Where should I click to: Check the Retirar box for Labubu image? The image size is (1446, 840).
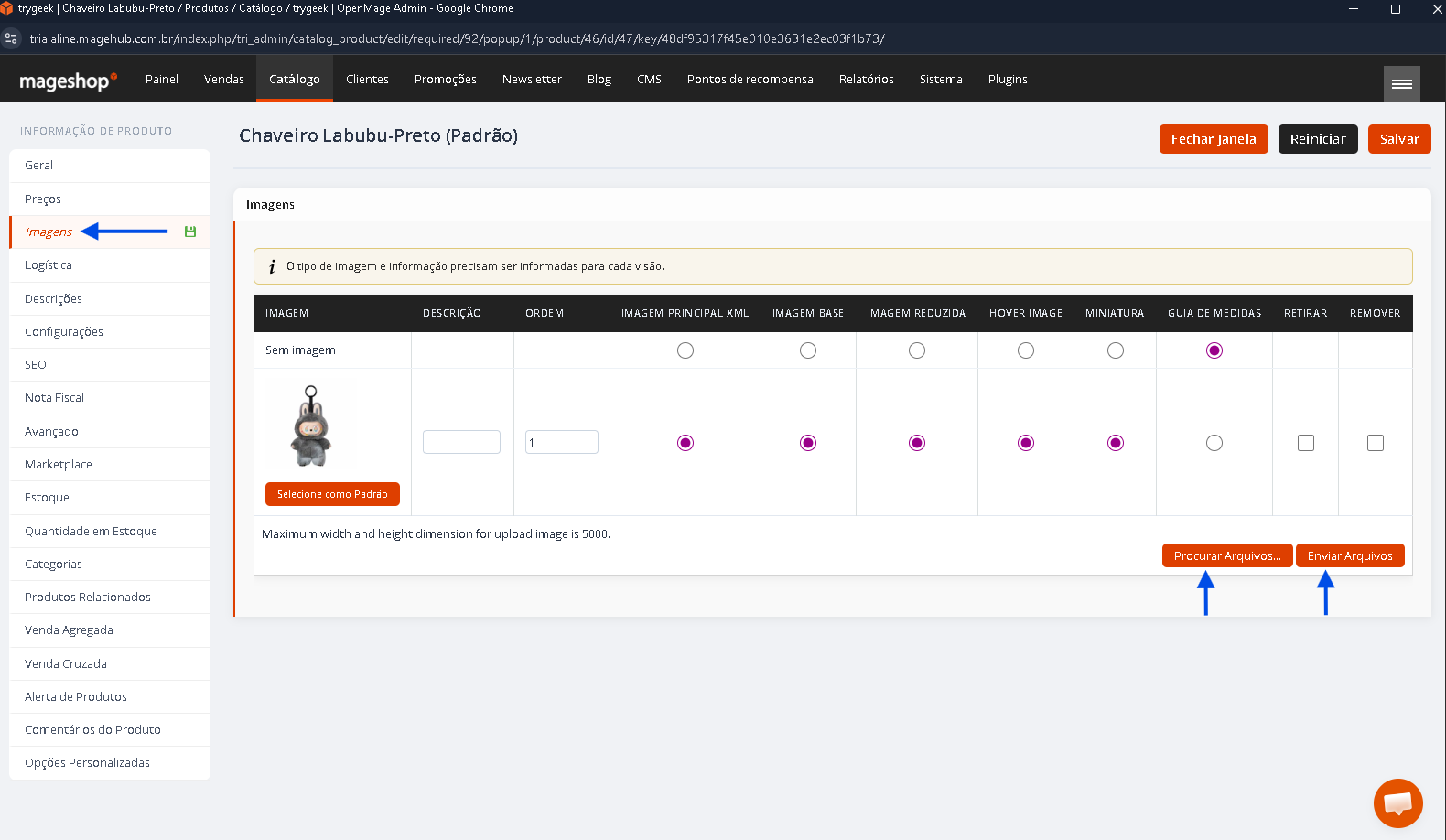pyautogui.click(x=1306, y=443)
